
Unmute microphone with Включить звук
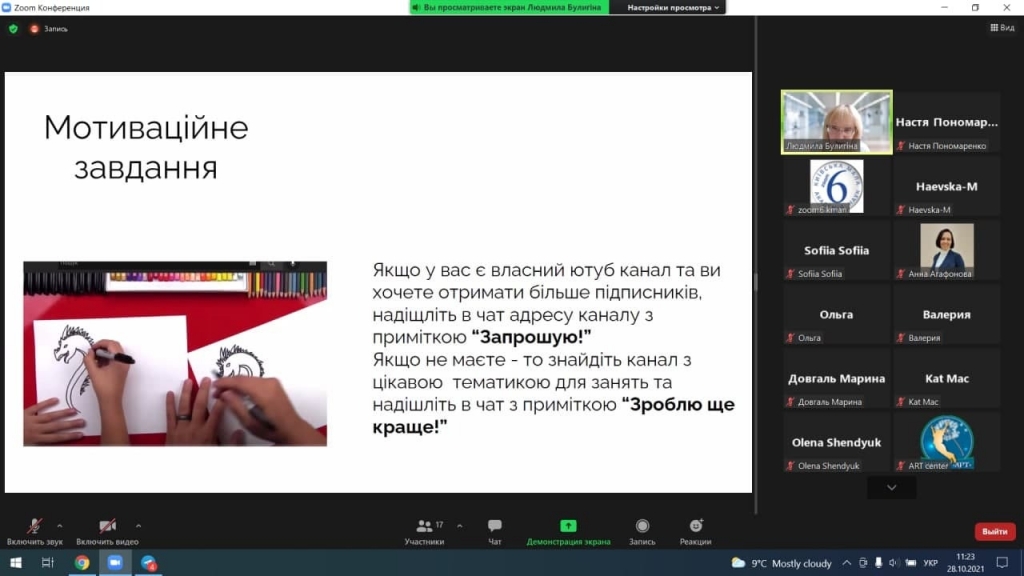coord(35,532)
